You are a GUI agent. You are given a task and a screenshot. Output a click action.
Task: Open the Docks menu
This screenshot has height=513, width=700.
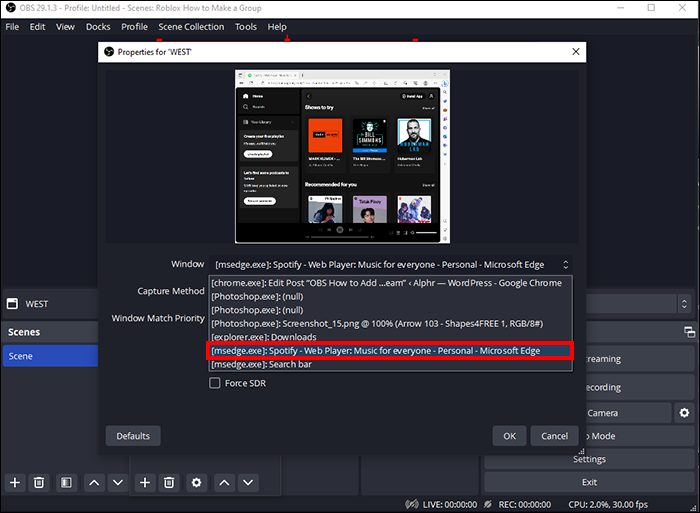[98, 27]
